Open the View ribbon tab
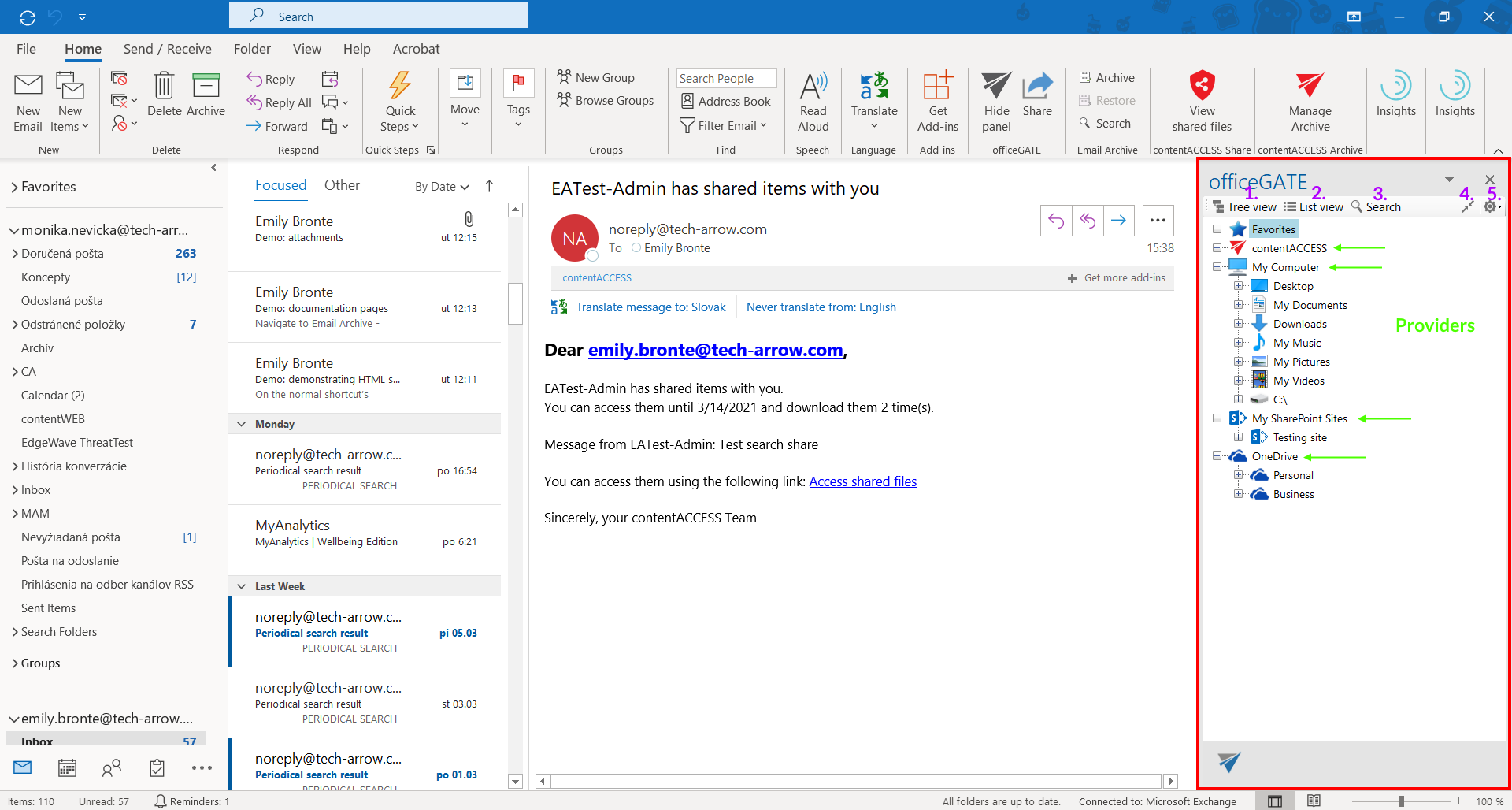 306,49
